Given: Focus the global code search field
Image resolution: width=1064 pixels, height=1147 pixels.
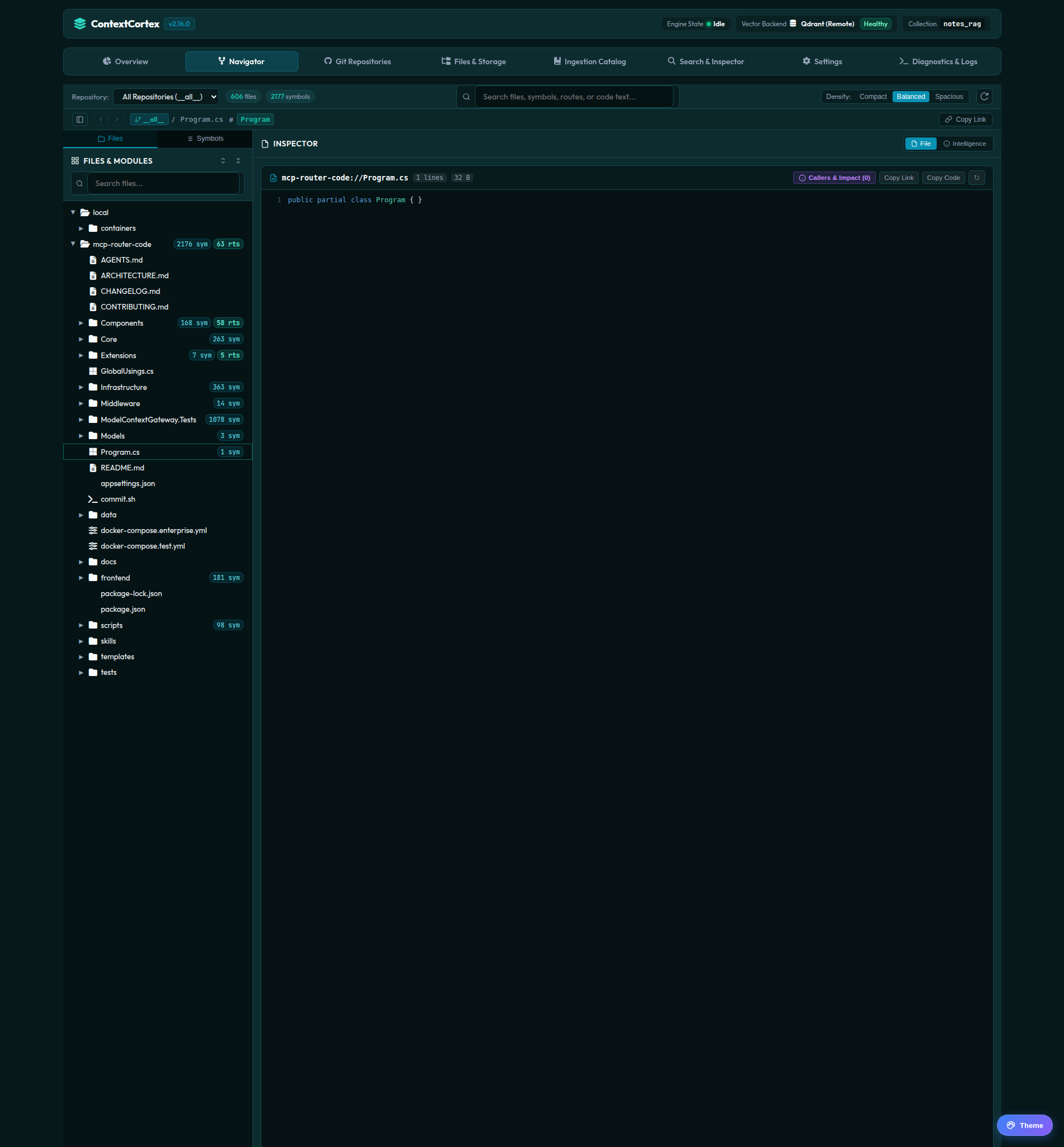Looking at the screenshot, I should (x=574, y=97).
